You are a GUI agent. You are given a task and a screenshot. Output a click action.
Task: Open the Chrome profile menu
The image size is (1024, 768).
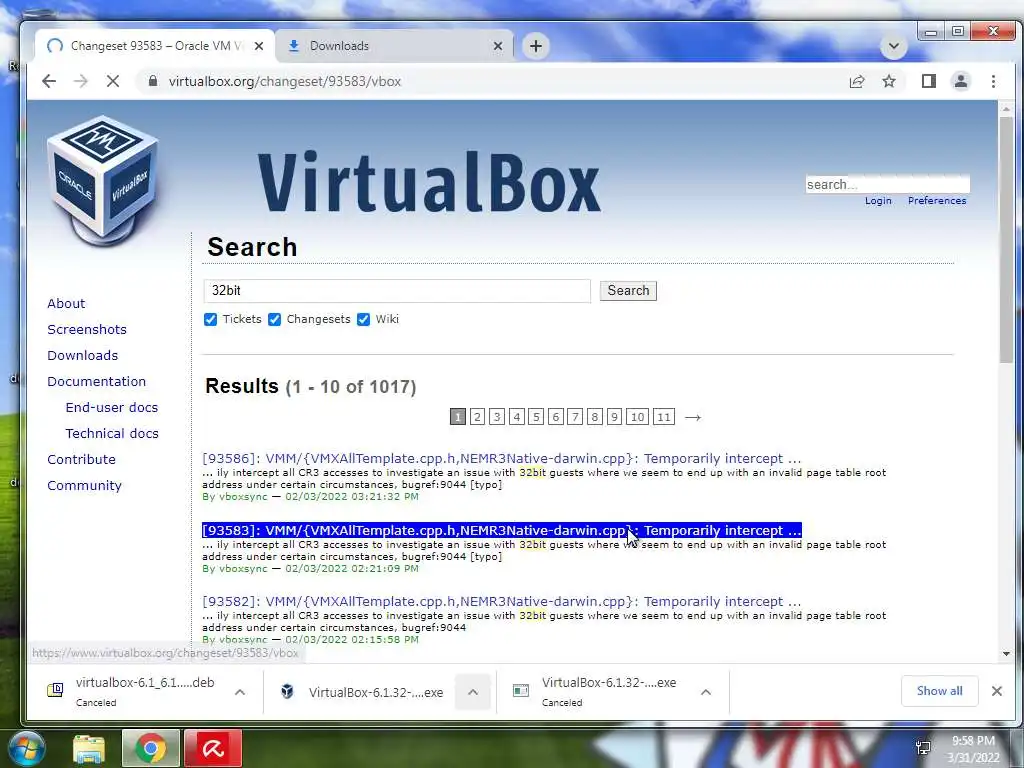961,81
